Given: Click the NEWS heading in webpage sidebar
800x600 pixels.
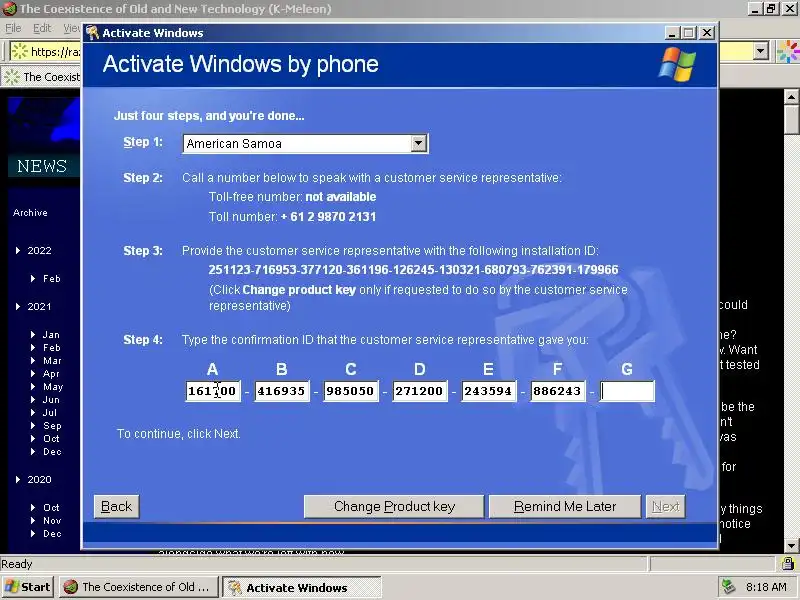Looking at the screenshot, I should pos(42,166).
